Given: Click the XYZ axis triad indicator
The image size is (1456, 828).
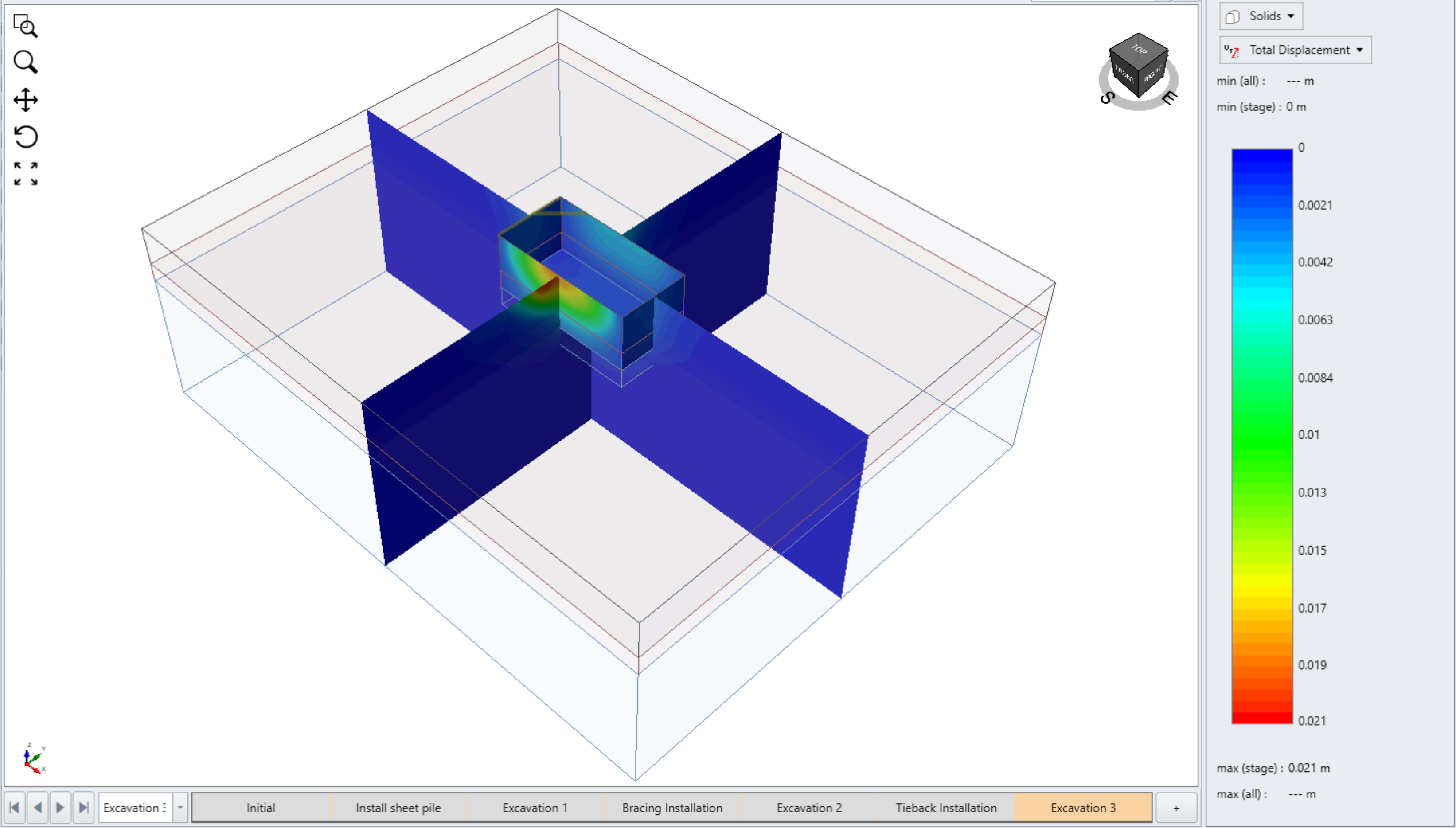Looking at the screenshot, I should click(x=34, y=758).
